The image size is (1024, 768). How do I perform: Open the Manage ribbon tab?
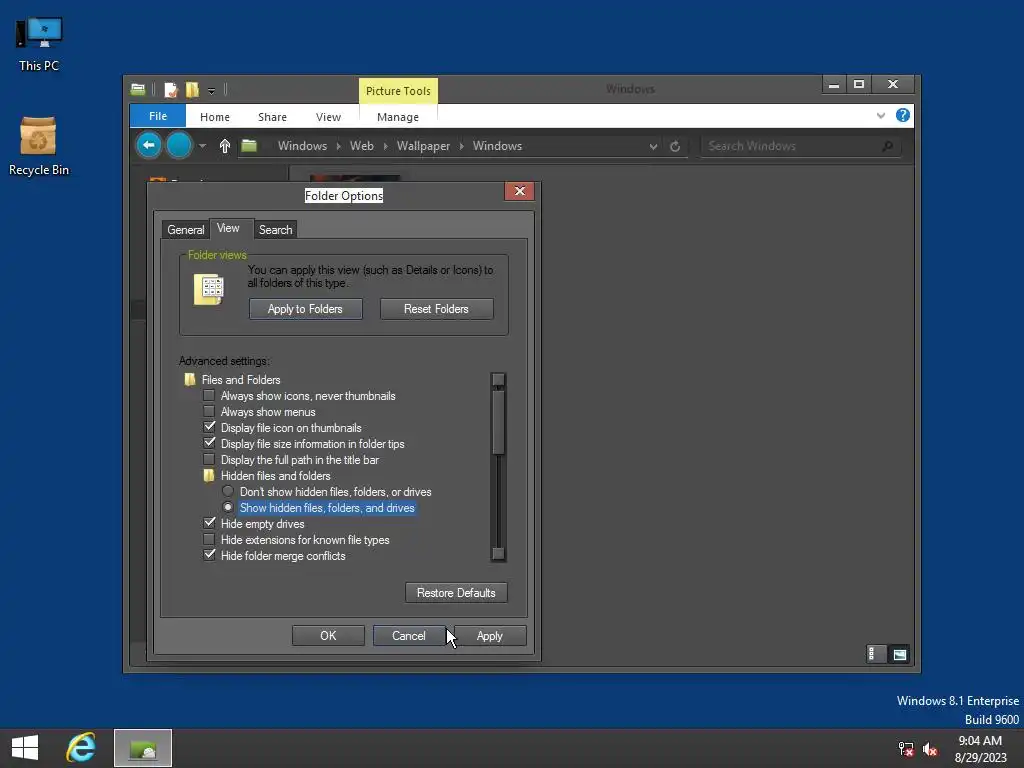(x=398, y=116)
